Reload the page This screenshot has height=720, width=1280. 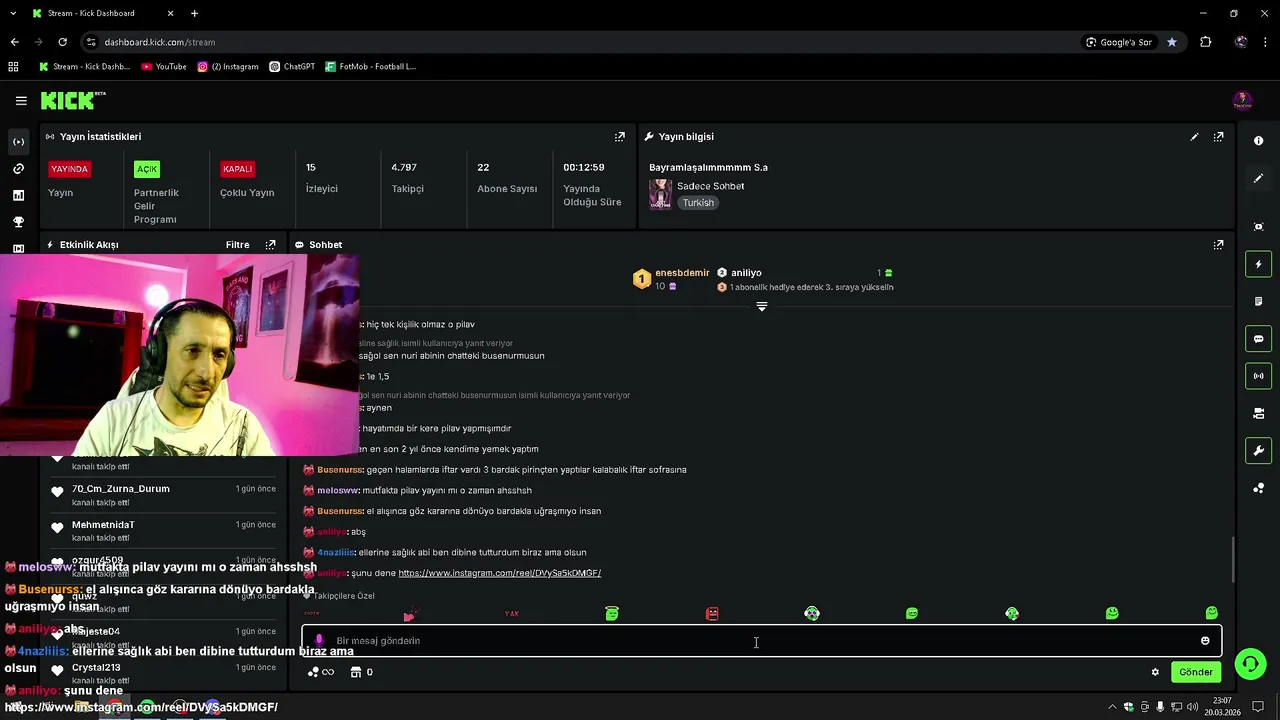click(x=62, y=42)
